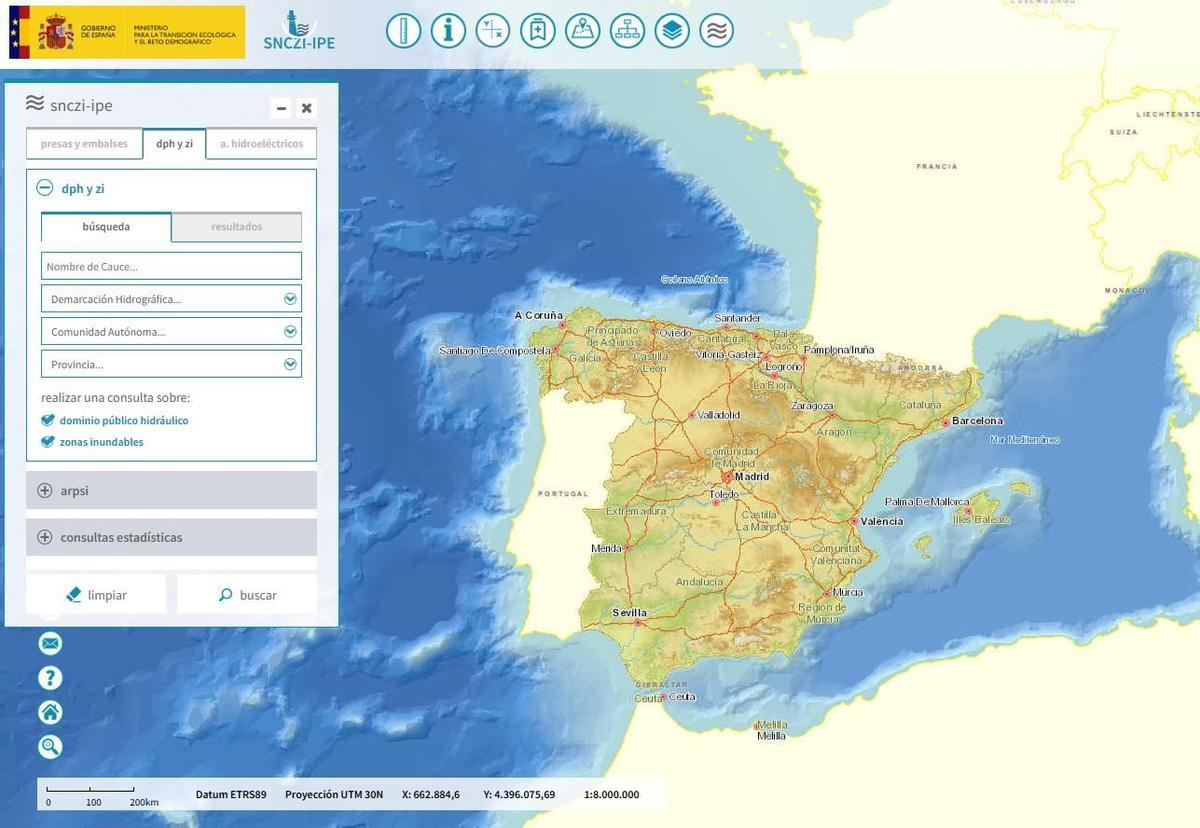Click the Datum ETRS89 label
This screenshot has height=828, width=1200.
click(231, 795)
